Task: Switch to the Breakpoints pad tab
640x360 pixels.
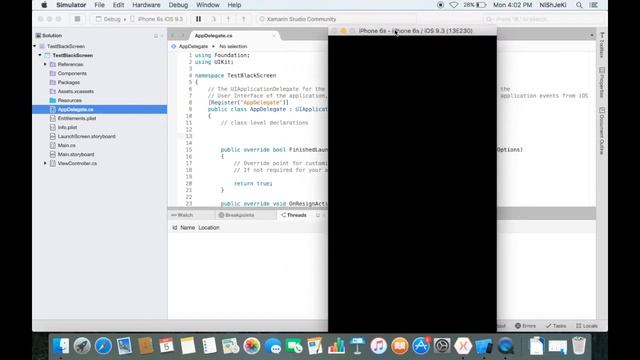Action: coord(236,215)
